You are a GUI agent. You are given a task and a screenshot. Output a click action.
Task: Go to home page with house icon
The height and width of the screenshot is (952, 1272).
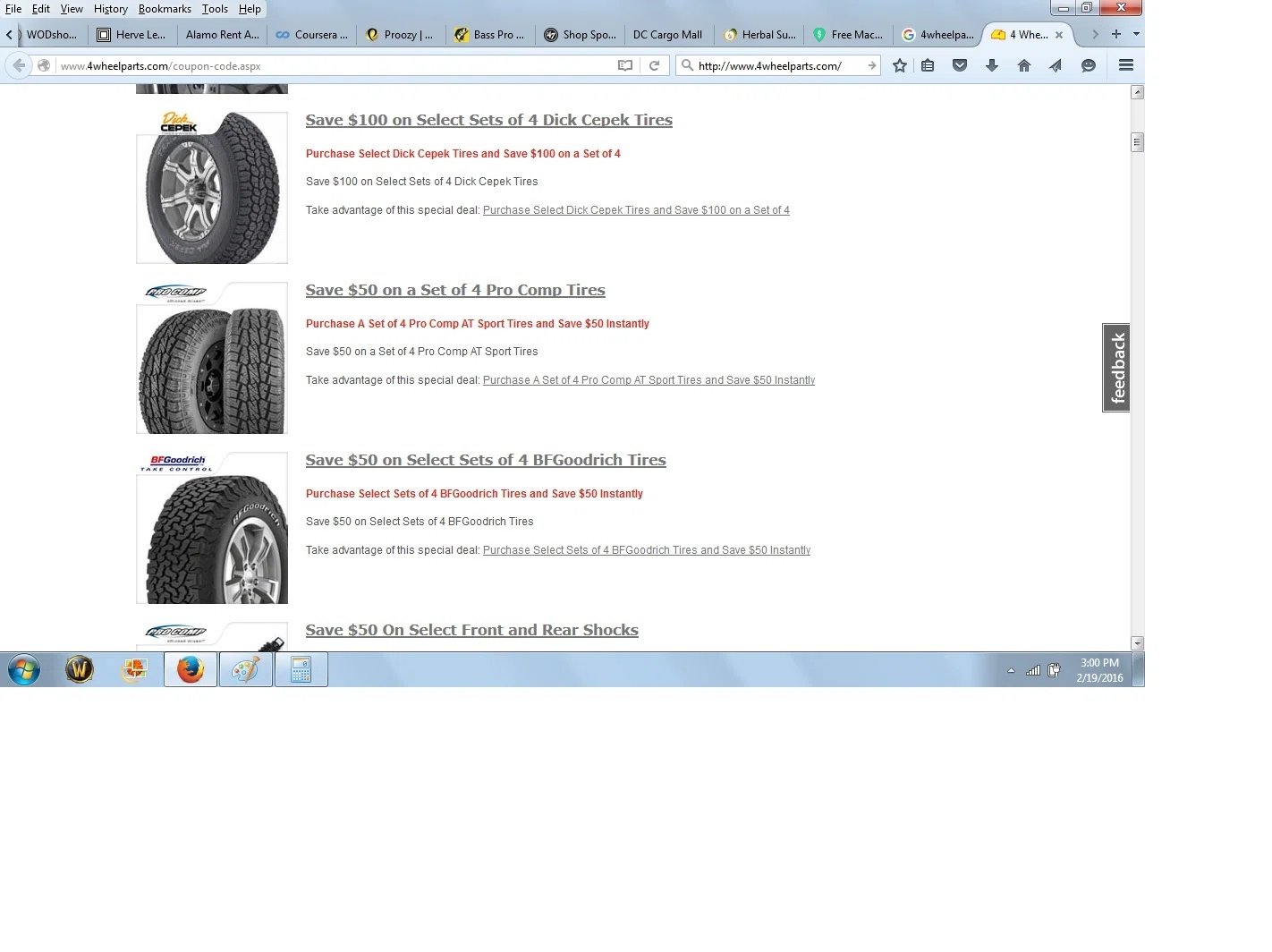(1024, 65)
